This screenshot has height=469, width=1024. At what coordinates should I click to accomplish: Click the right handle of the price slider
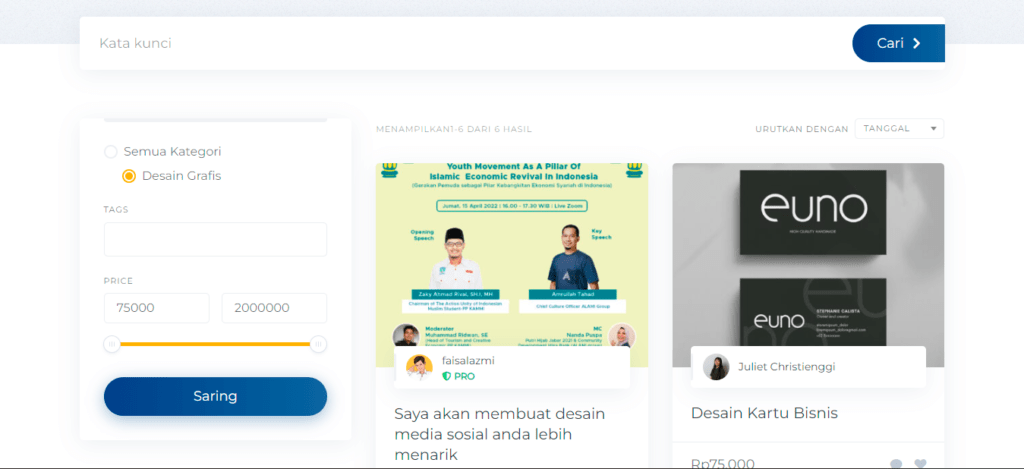point(318,344)
